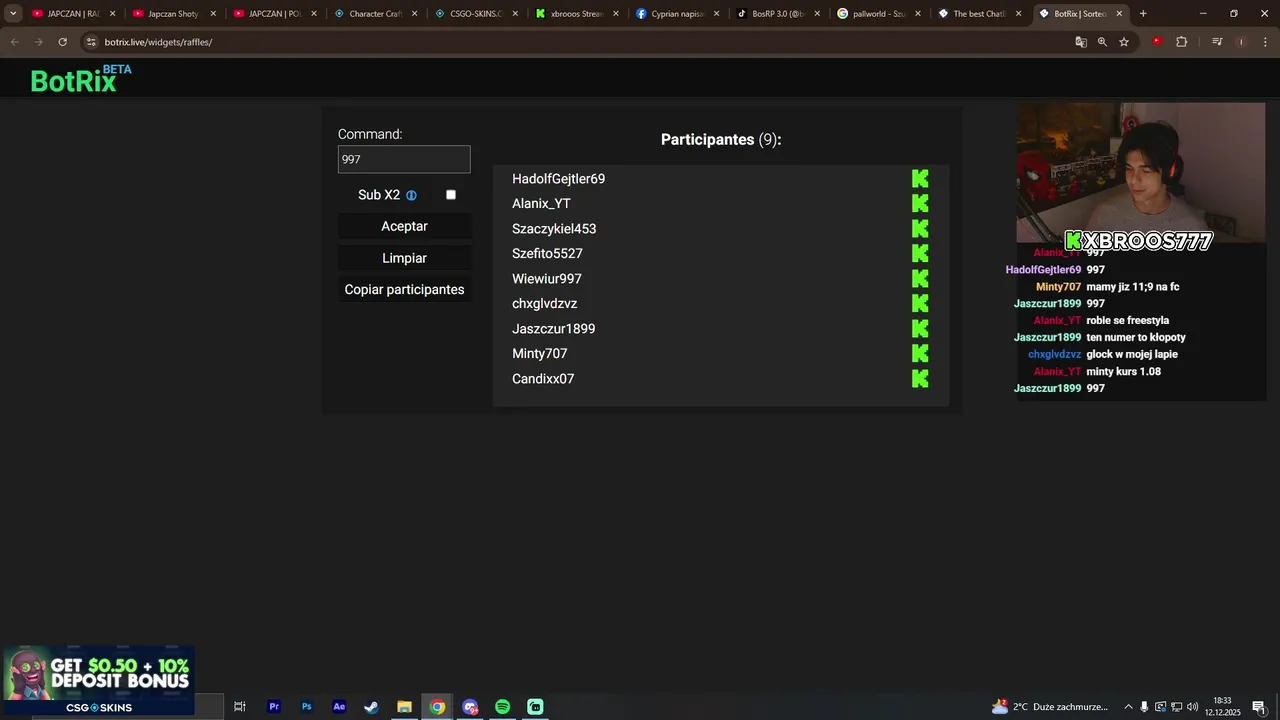1280x720 pixels.
Task: Switch to the xbrooos Stream tab
Action: (x=577, y=14)
